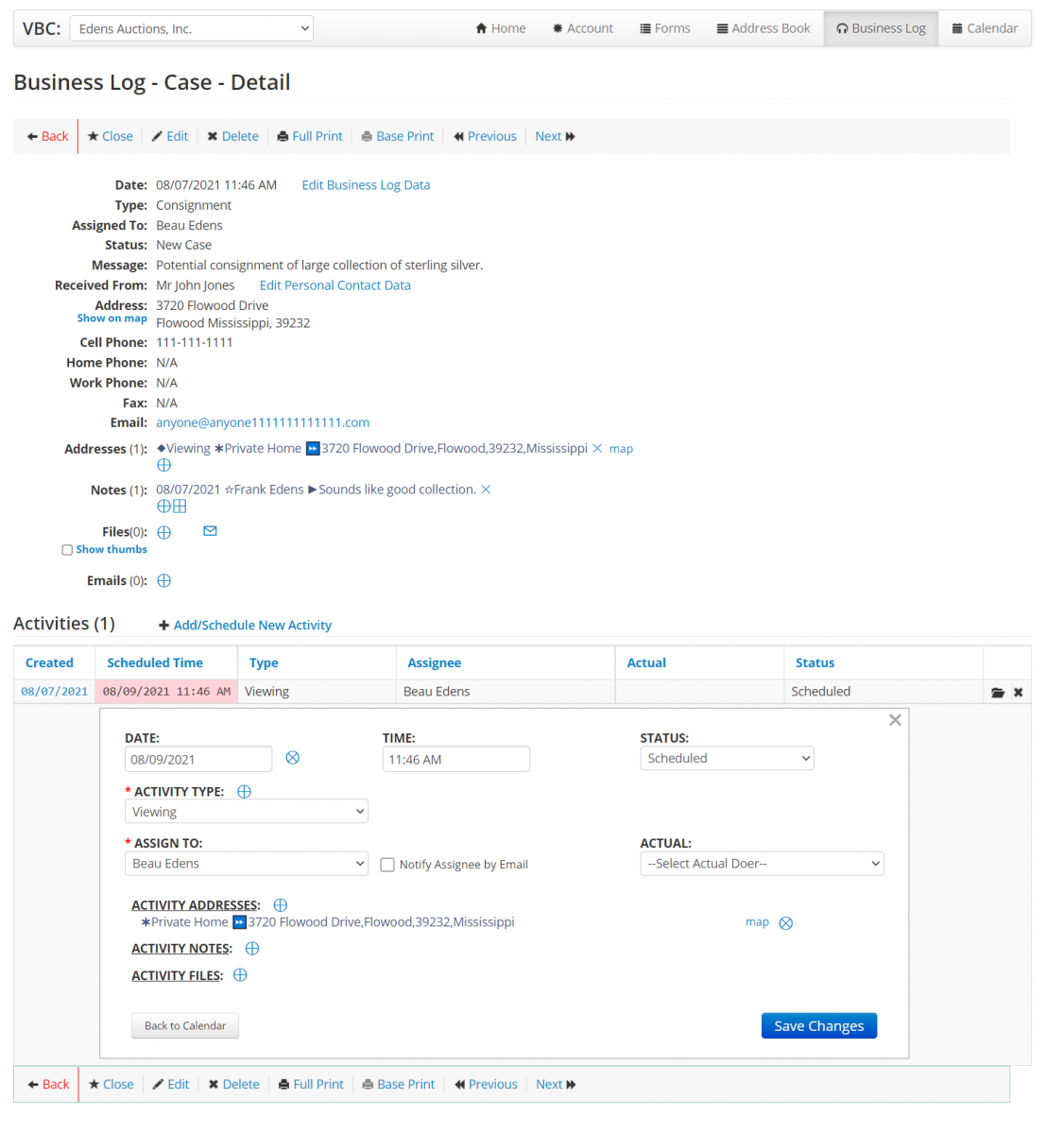Open Edit Personal Contact Data link

point(335,285)
